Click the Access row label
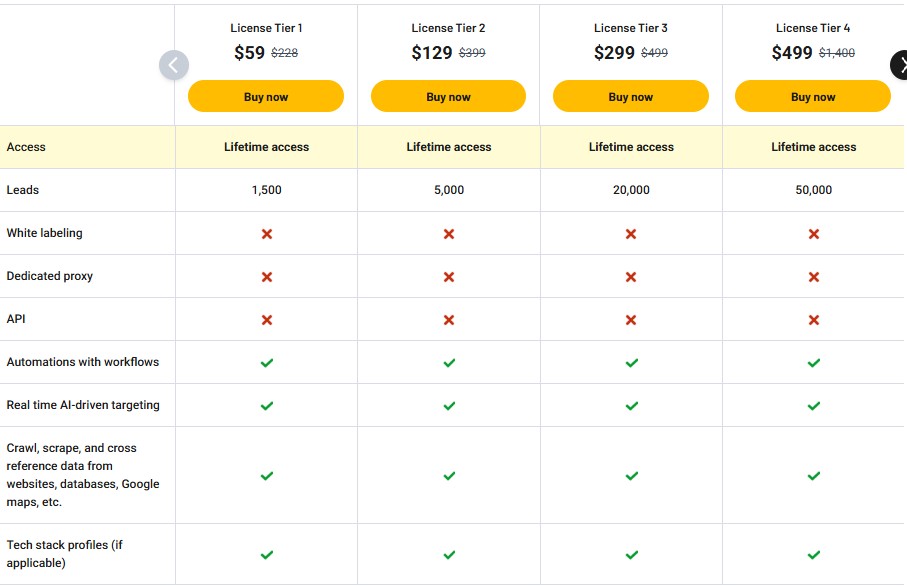The width and height of the screenshot is (907, 586). (26, 147)
